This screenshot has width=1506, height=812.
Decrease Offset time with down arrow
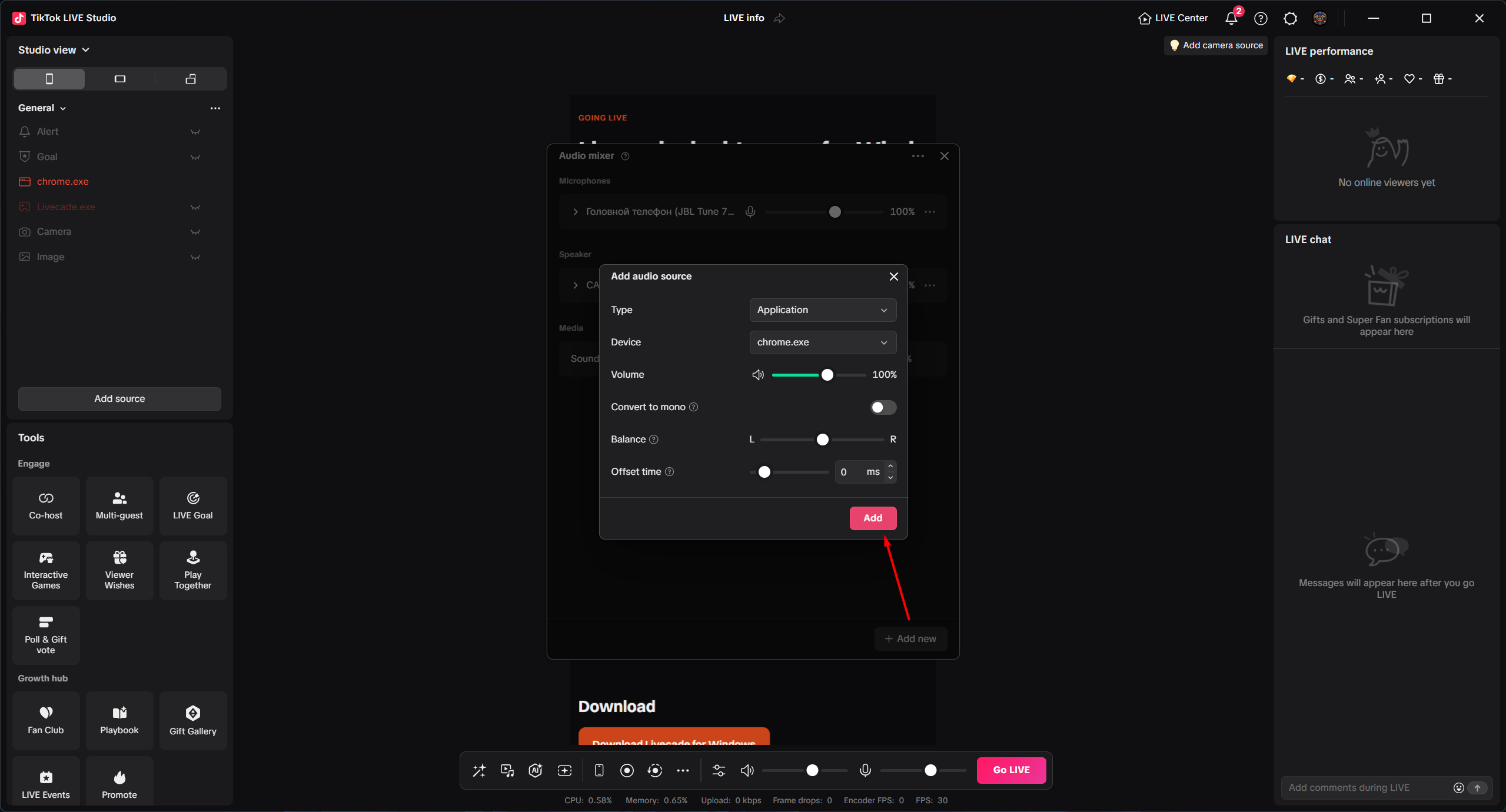[890, 477]
